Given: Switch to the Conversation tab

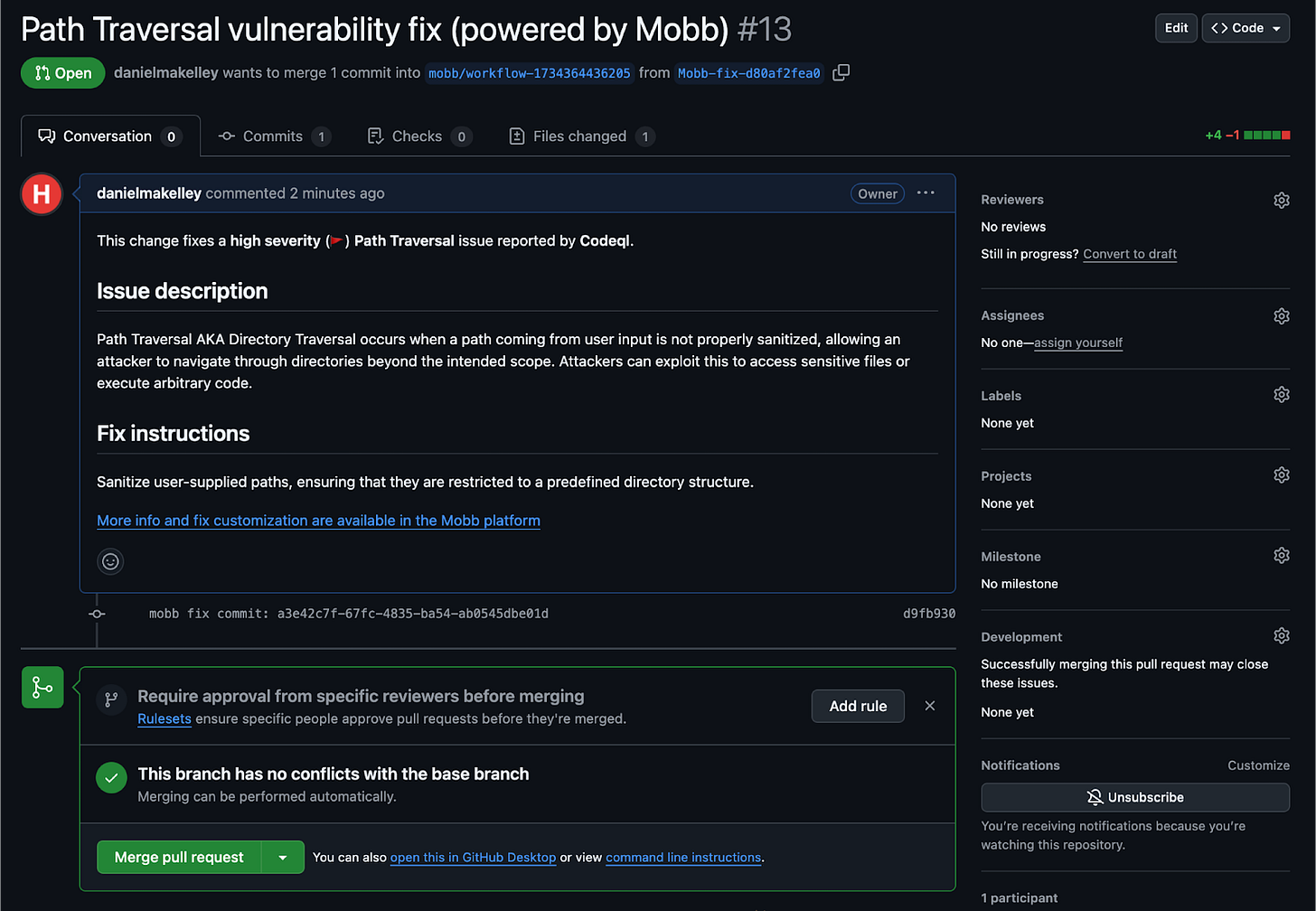Looking at the screenshot, I should 110,136.
